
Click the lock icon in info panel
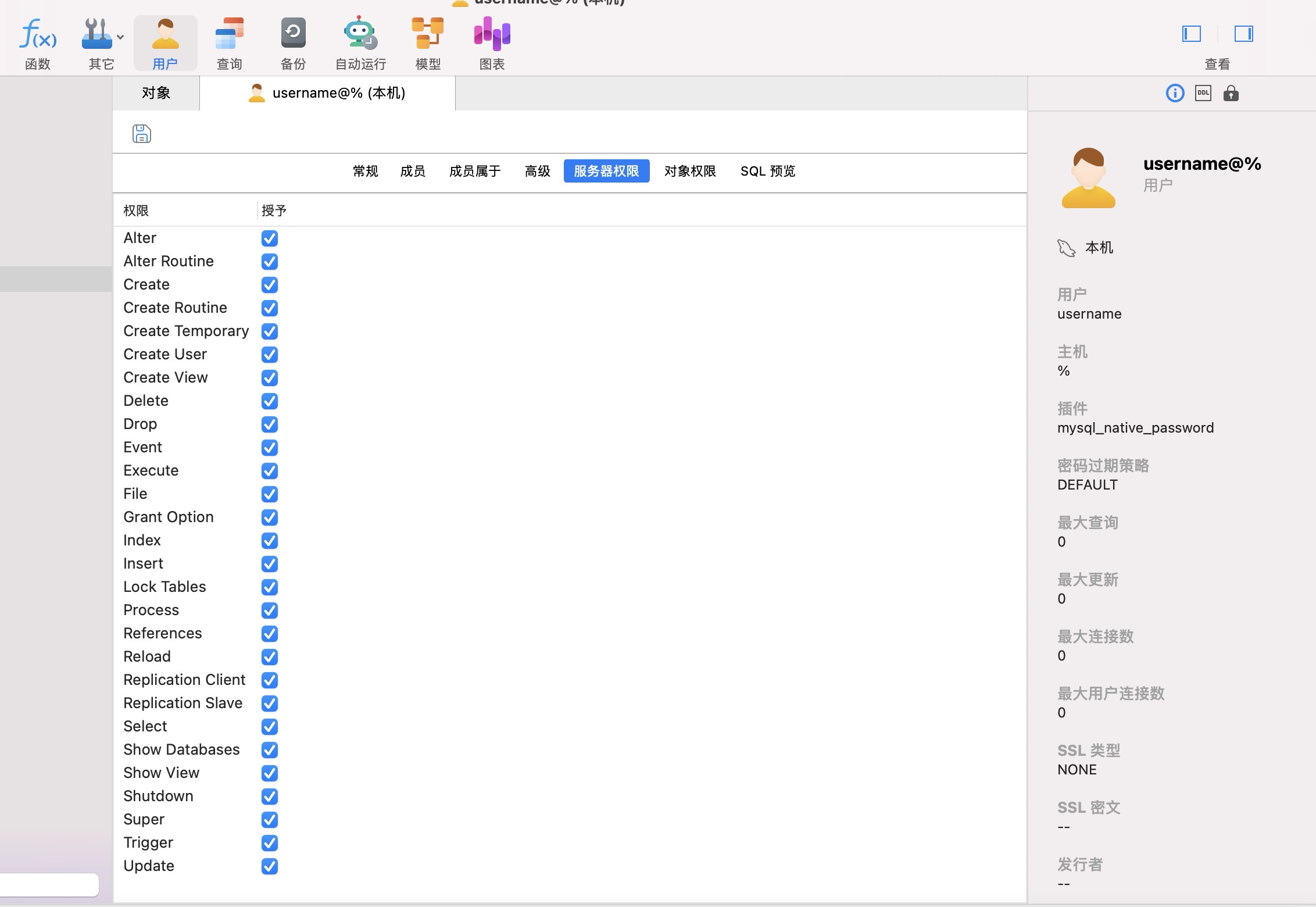pyautogui.click(x=1231, y=93)
